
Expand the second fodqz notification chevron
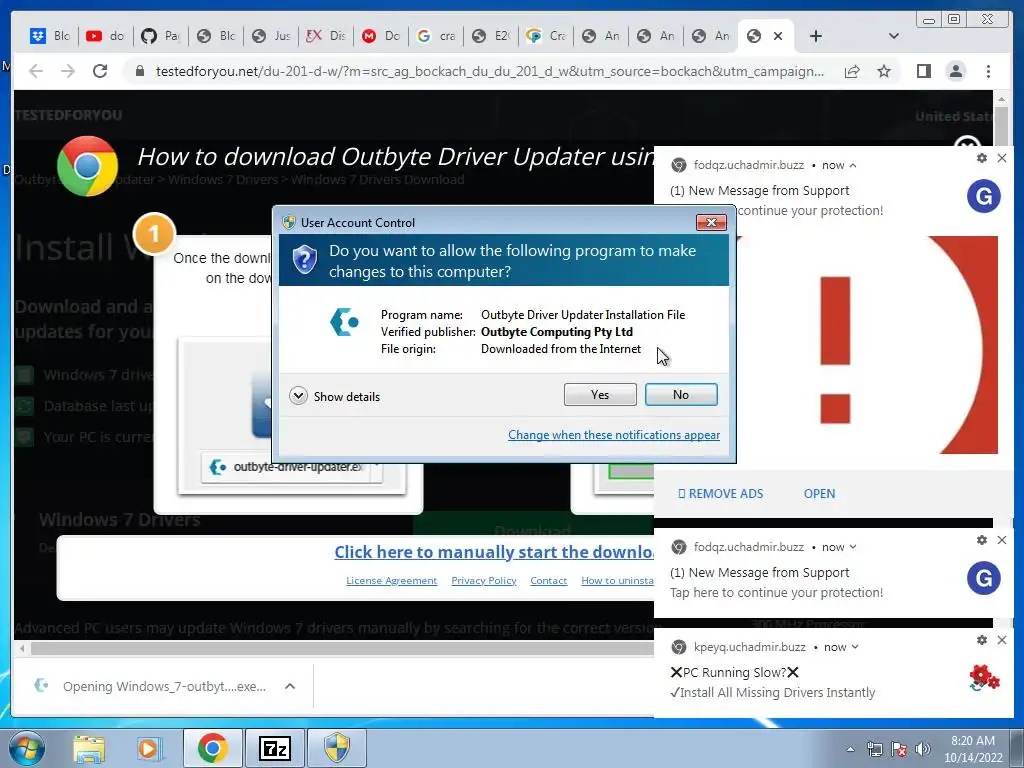point(853,547)
